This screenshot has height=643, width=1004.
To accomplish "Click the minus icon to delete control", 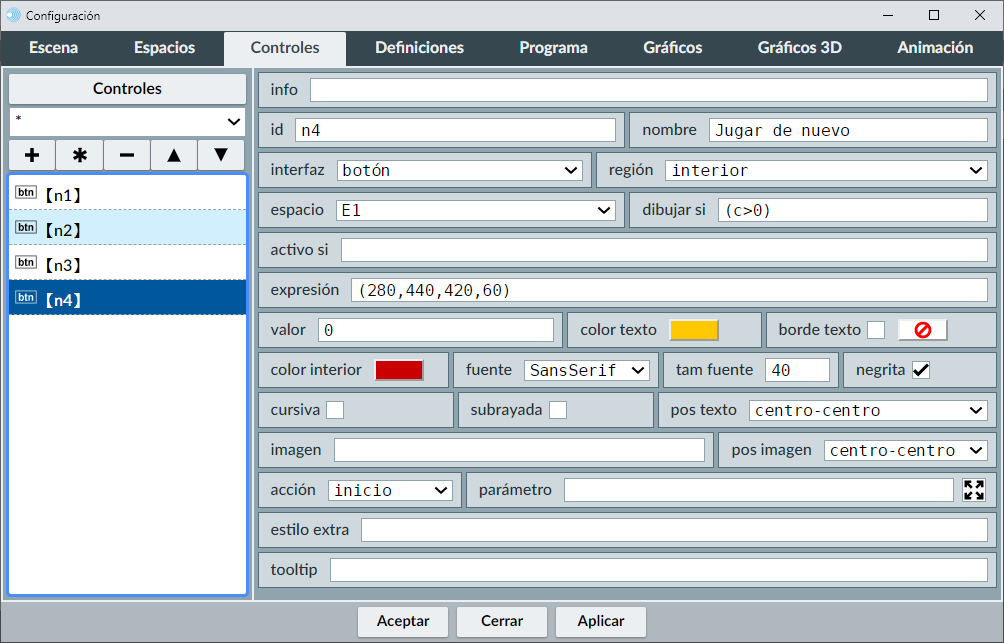I will pos(127,155).
